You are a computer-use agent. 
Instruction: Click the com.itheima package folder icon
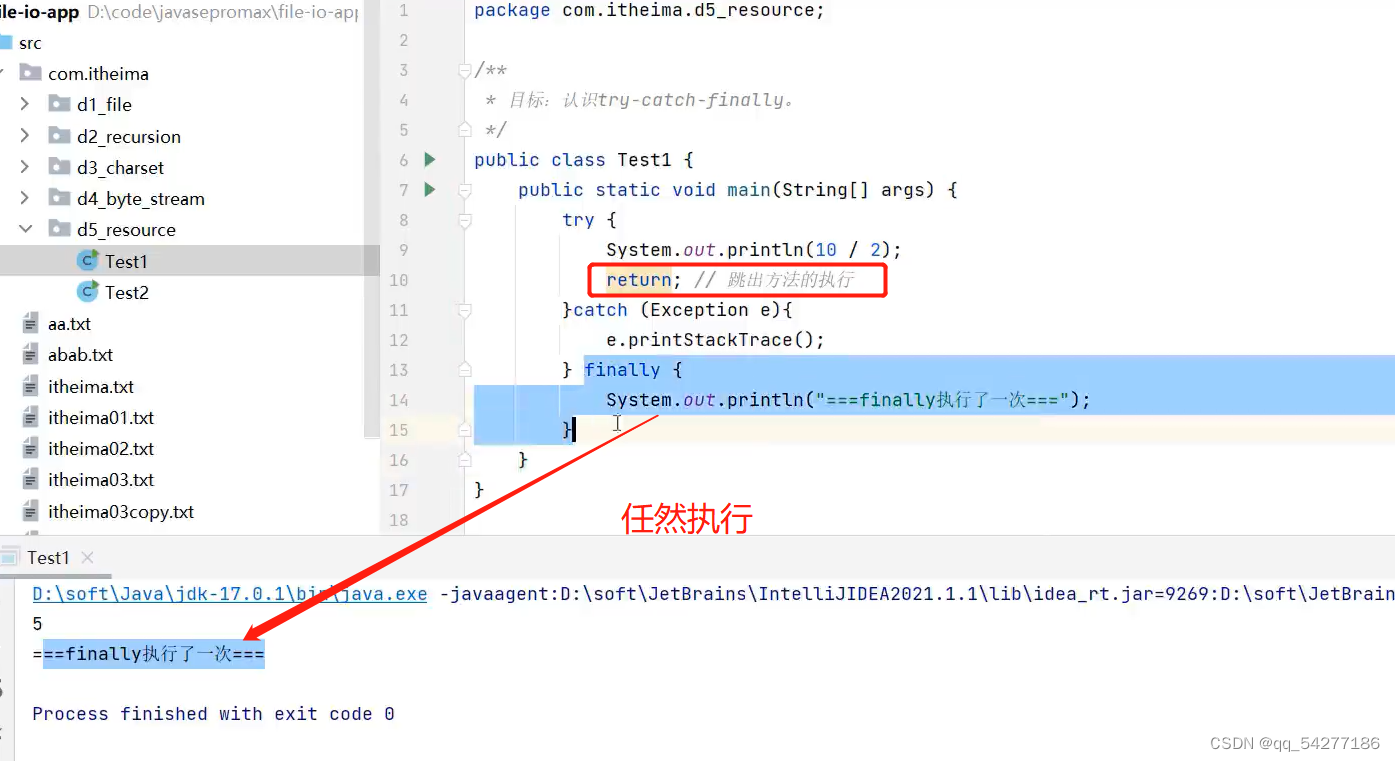pyautogui.click(x=30, y=73)
